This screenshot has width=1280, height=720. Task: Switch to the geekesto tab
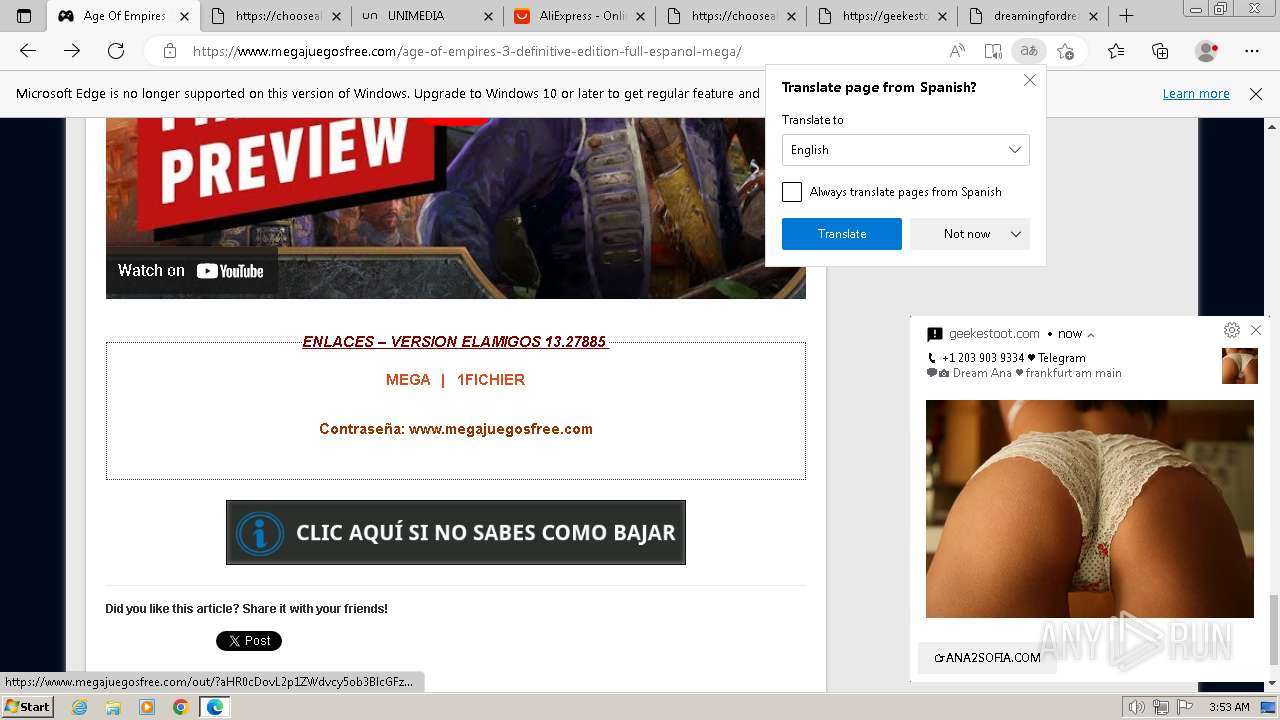point(883,16)
